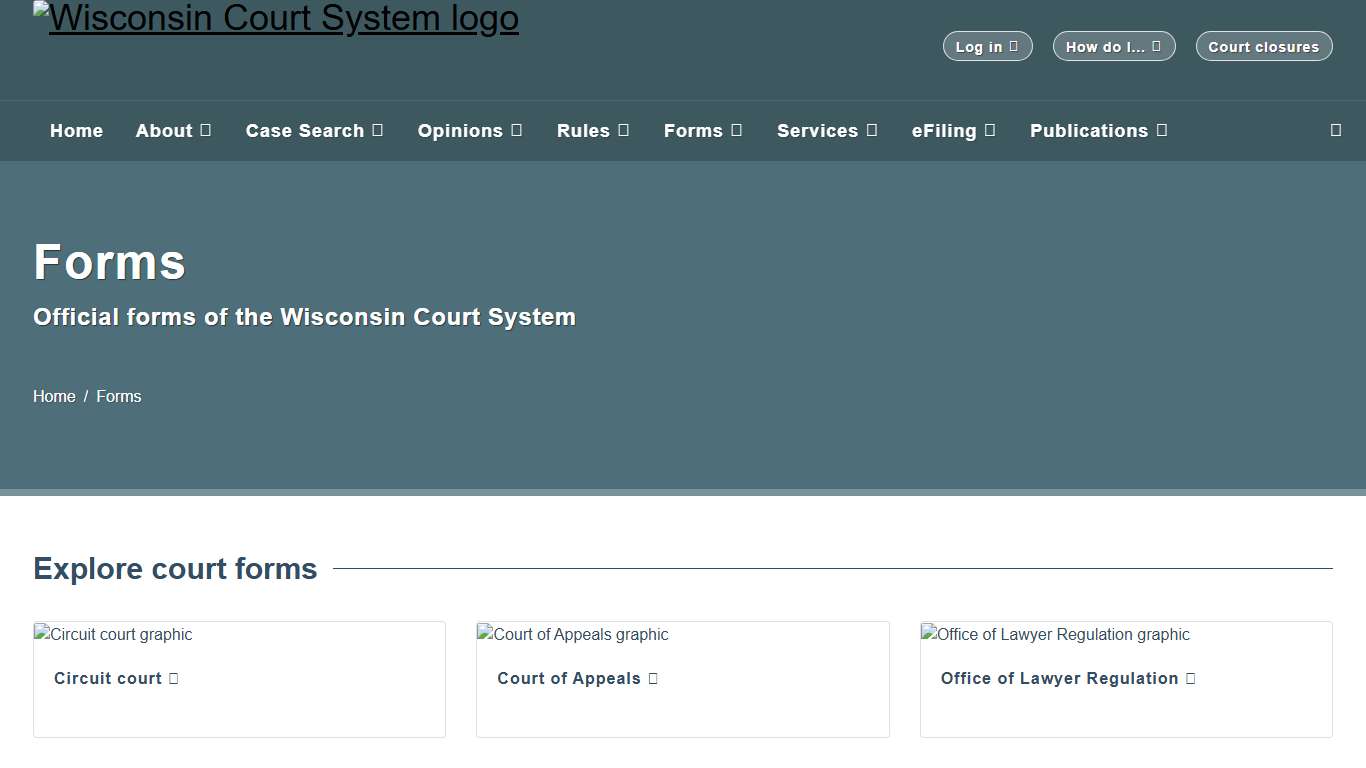Image resolution: width=1366 pixels, height=768 pixels.
Task: Open the How do I... menu
Action: pos(1113,45)
